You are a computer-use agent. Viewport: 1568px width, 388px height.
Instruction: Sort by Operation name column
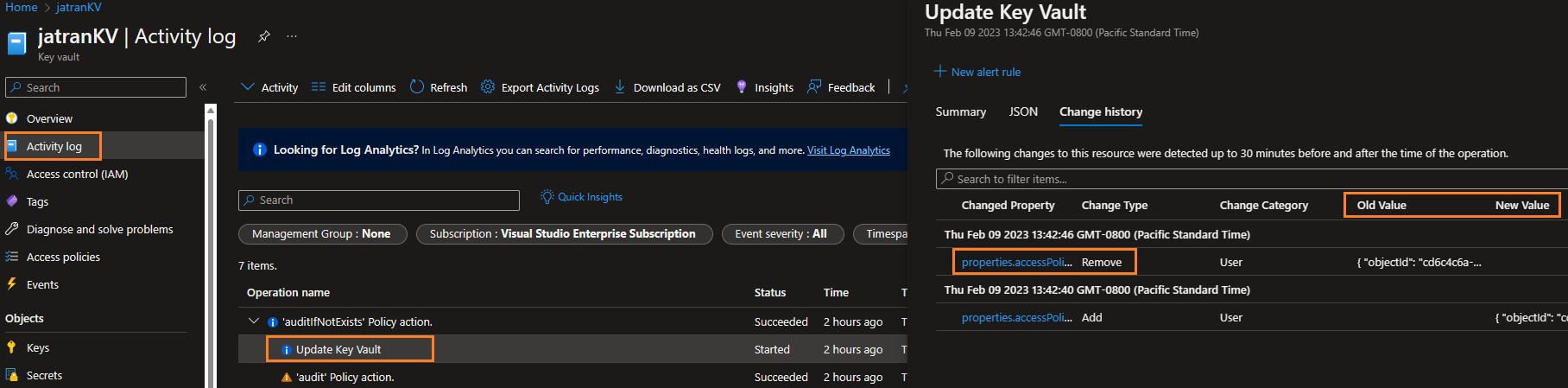click(288, 293)
